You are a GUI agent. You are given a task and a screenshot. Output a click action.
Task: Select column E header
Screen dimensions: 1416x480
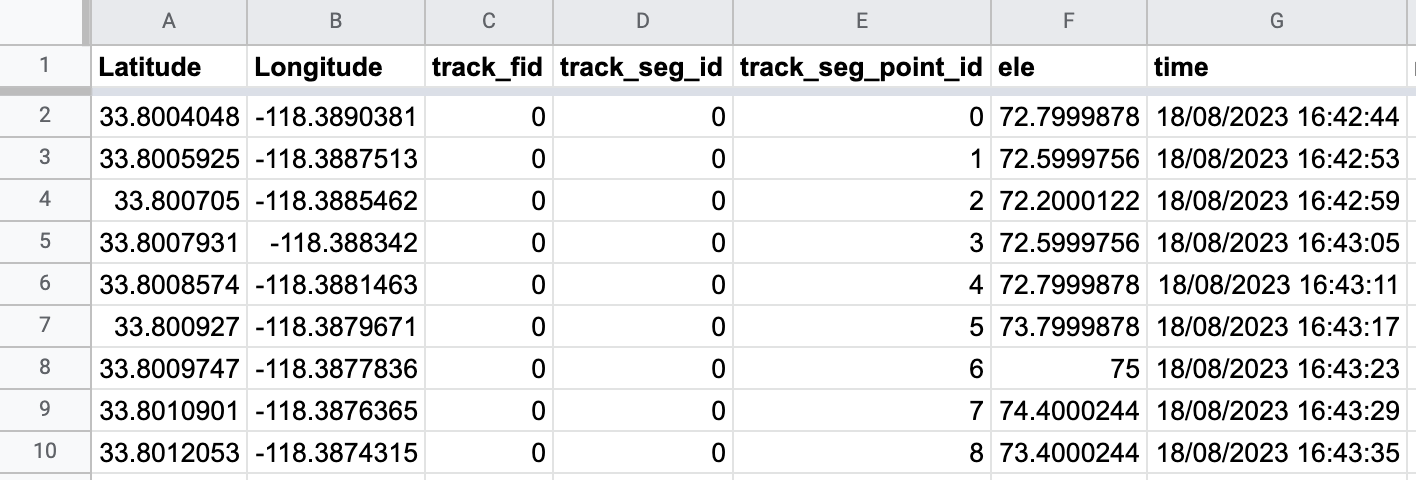(x=861, y=21)
